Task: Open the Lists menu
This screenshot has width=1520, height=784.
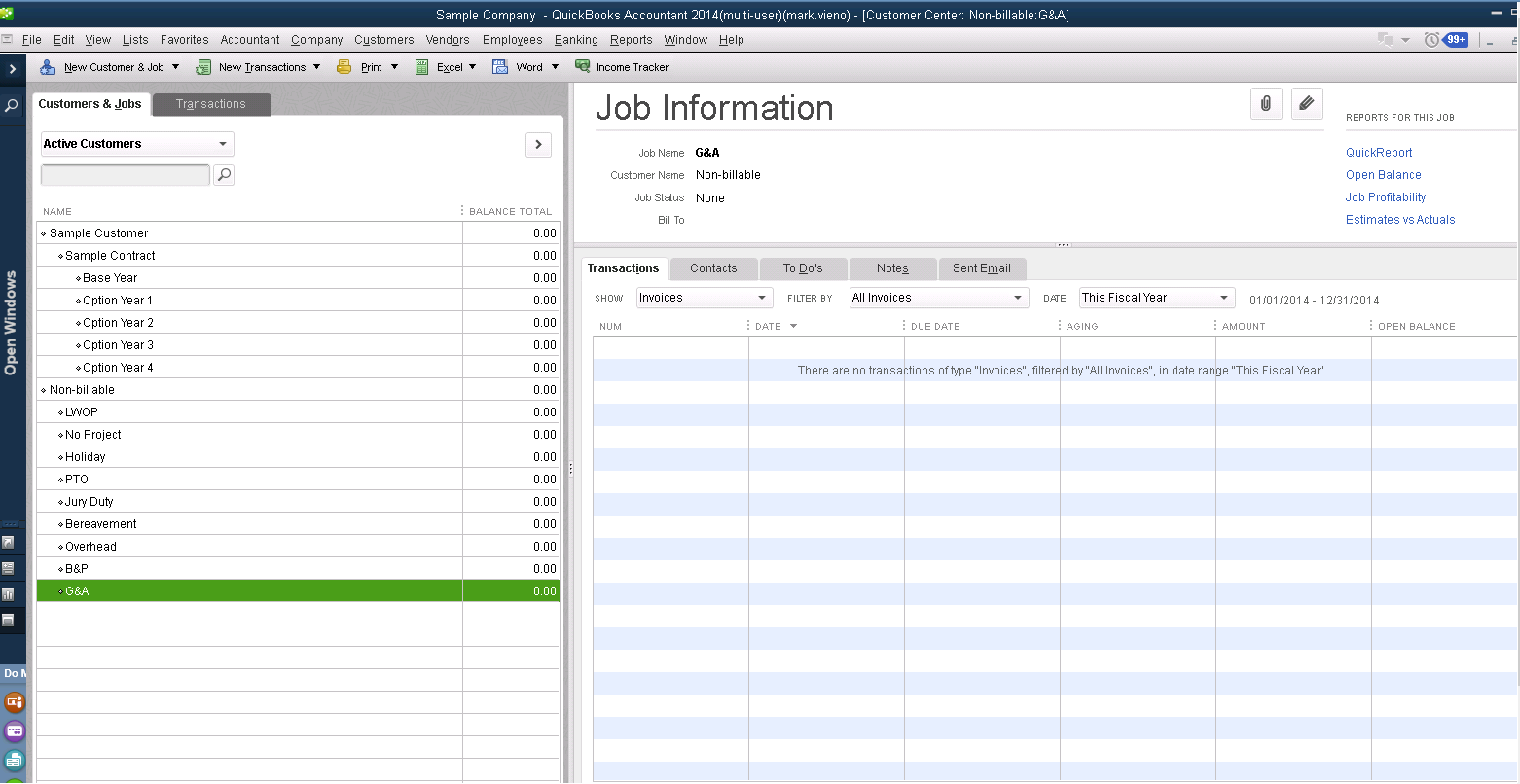Action: point(135,40)
